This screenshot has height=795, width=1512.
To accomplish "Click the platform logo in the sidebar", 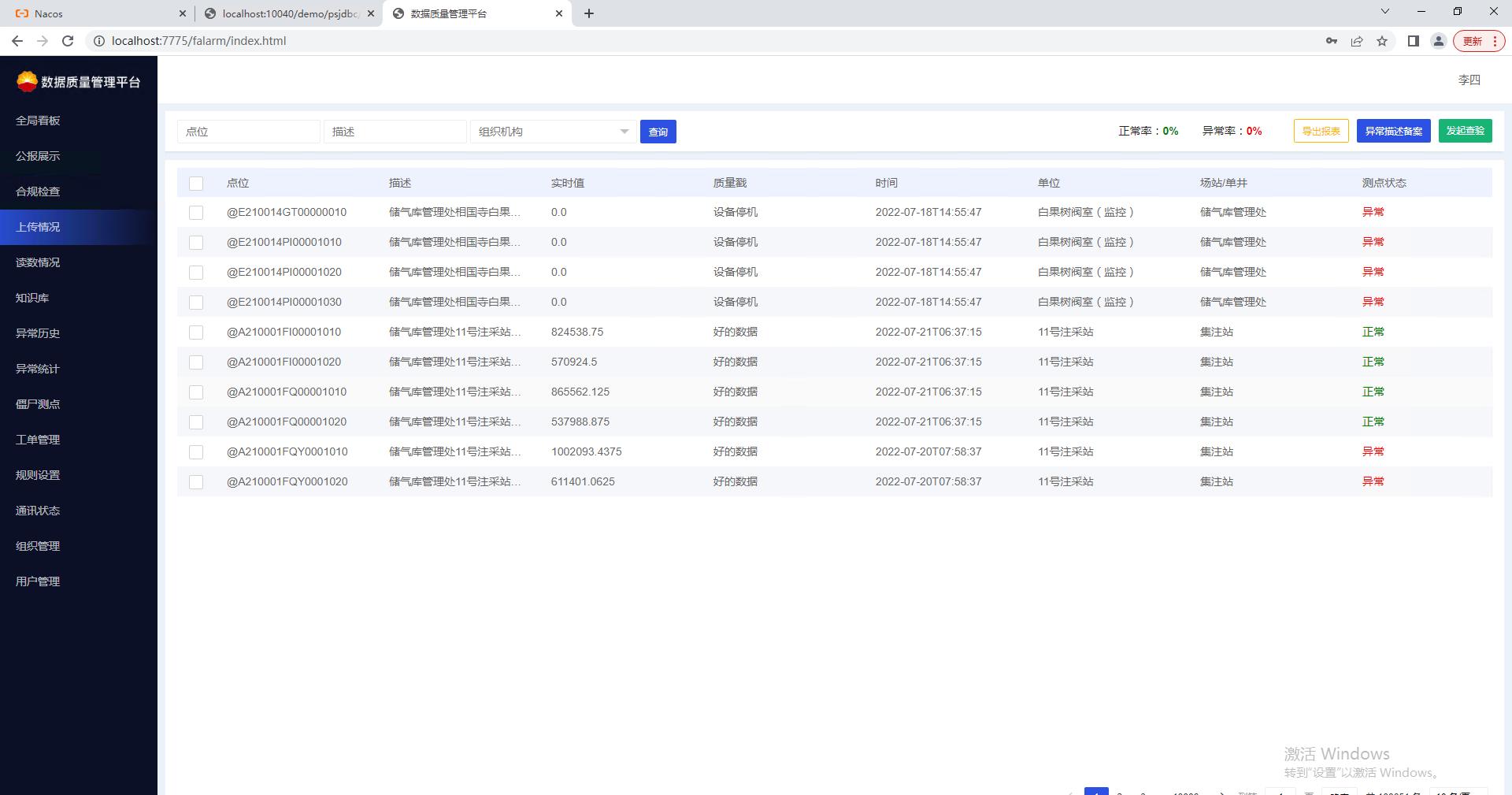I will point(27,81).
